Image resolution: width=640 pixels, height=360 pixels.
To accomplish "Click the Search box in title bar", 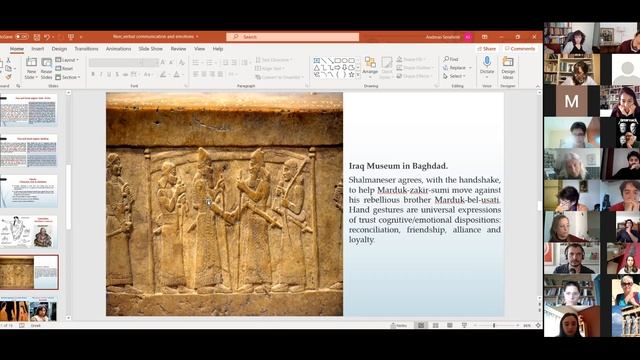I will point(293,37).
